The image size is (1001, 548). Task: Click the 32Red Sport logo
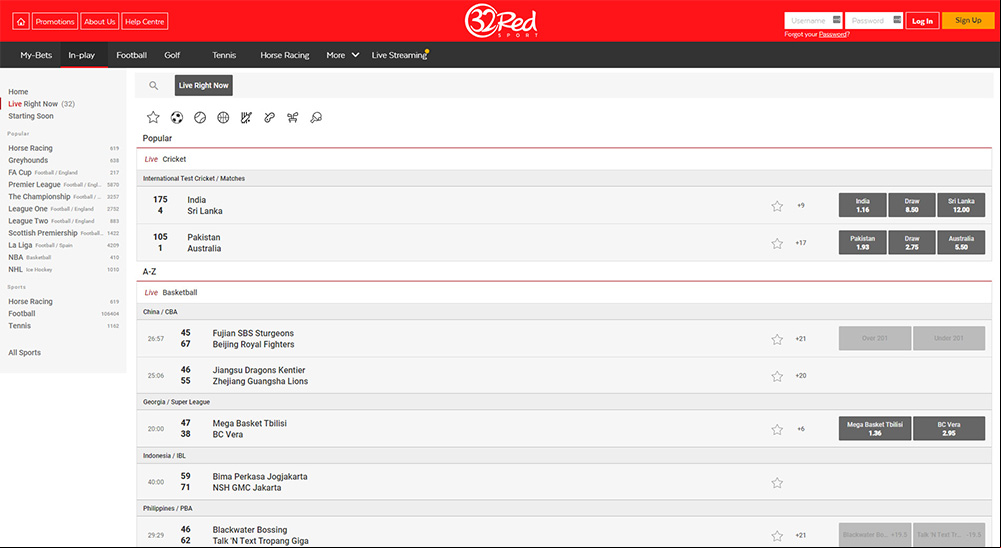coord(501,21)
